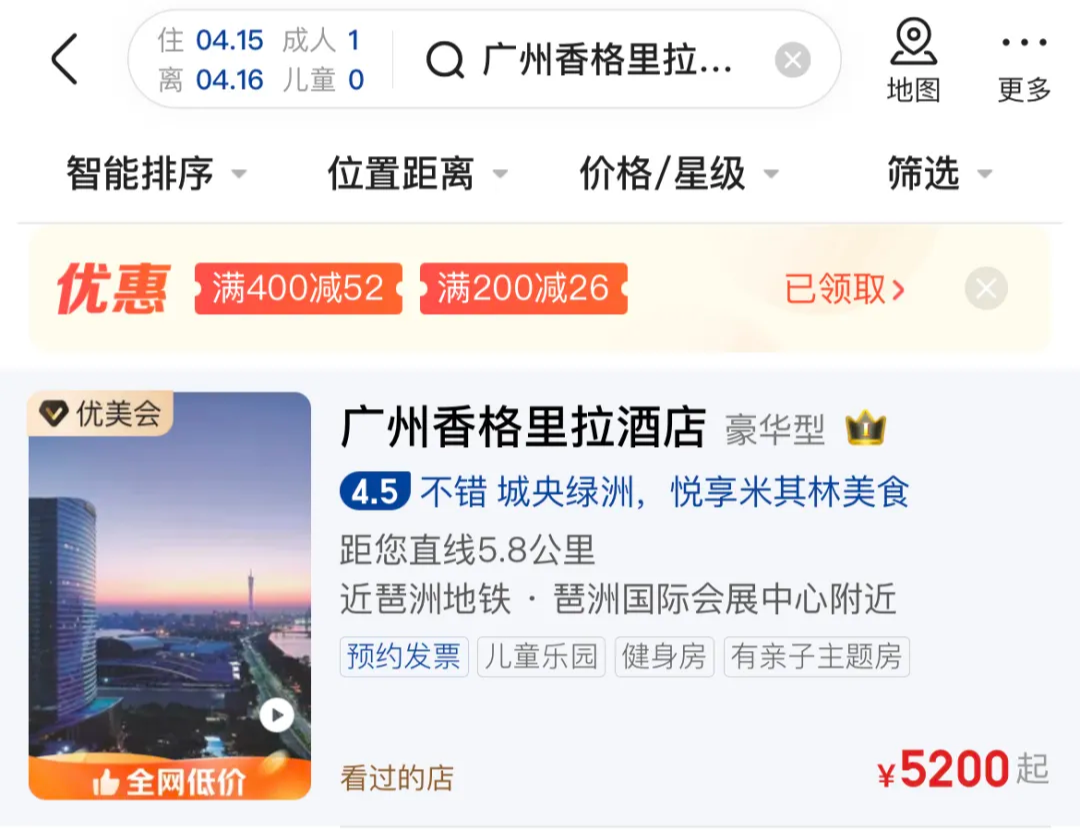This screenshot has width=1080, height=830.
Task: Tap the 满200减26 coupon tag
Action: coord(523,288)
